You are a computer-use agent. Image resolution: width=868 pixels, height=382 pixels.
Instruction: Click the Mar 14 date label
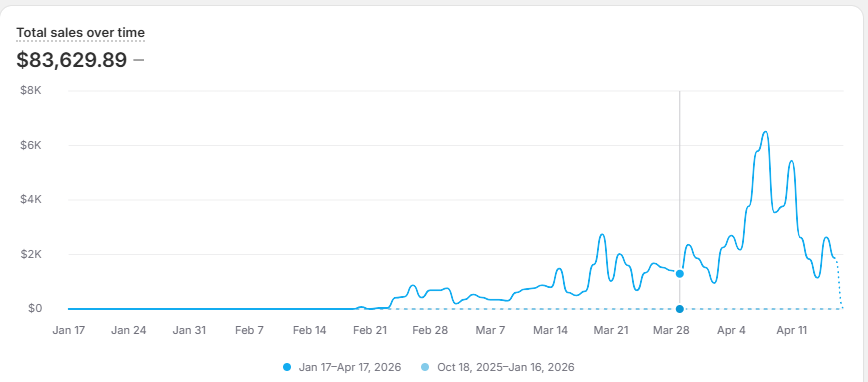tap(551, 331)
